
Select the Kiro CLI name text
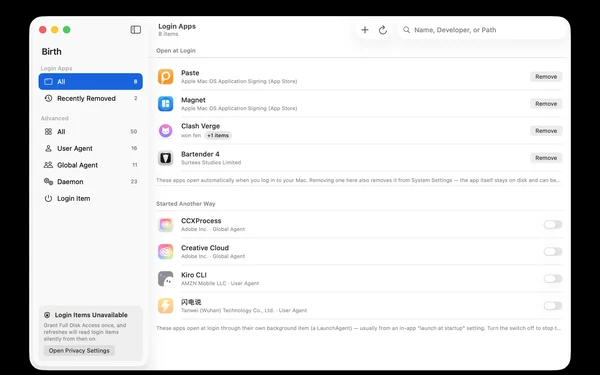click(x=194, y=275)
